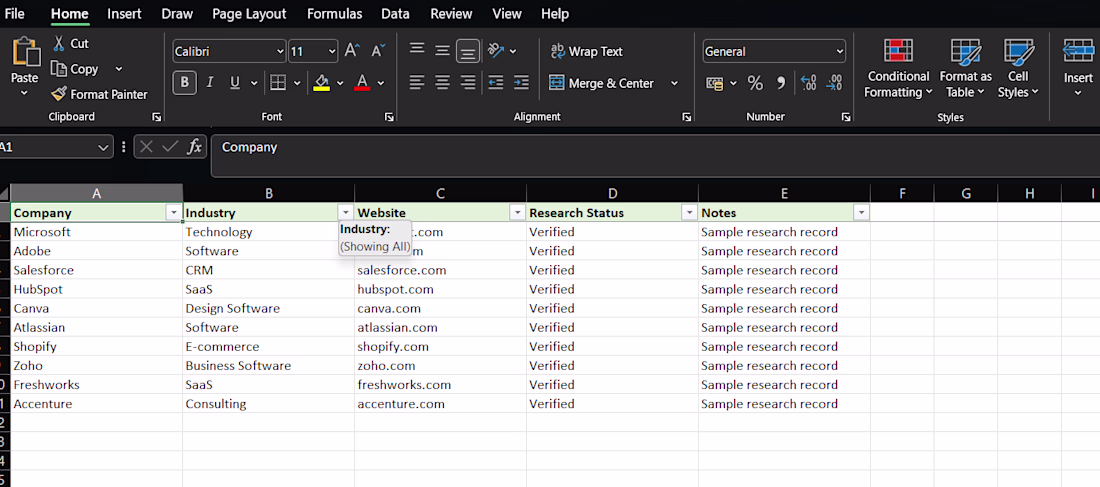The width and height of the screenshot is (1100, 487).
Task: Open the Website column filter dropdown
Action: [517, 213]
